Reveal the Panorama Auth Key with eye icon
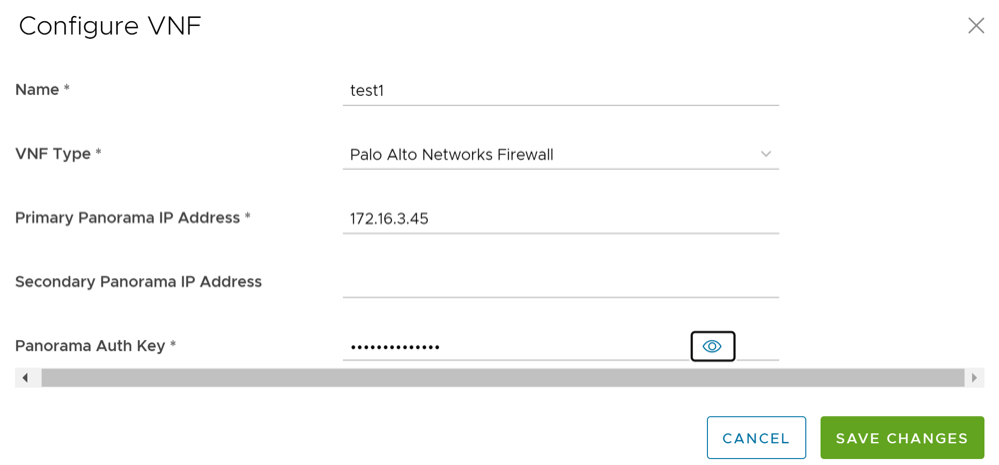Image resolution: width=999 pixels, height=465 pixels. pos(712,347)
